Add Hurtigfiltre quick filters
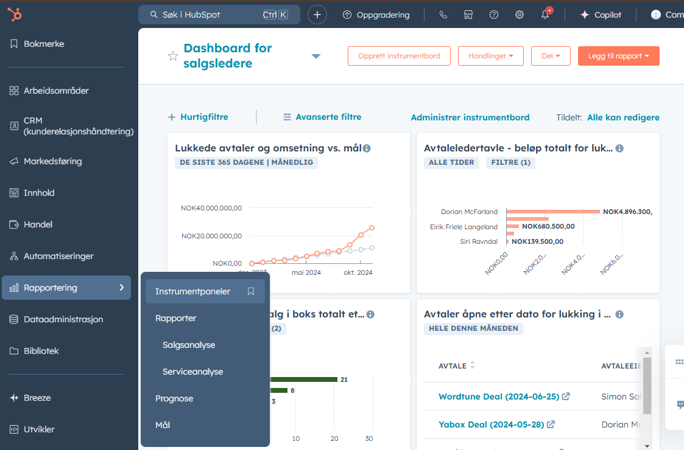The image size is (684, 450). [198, 117]
